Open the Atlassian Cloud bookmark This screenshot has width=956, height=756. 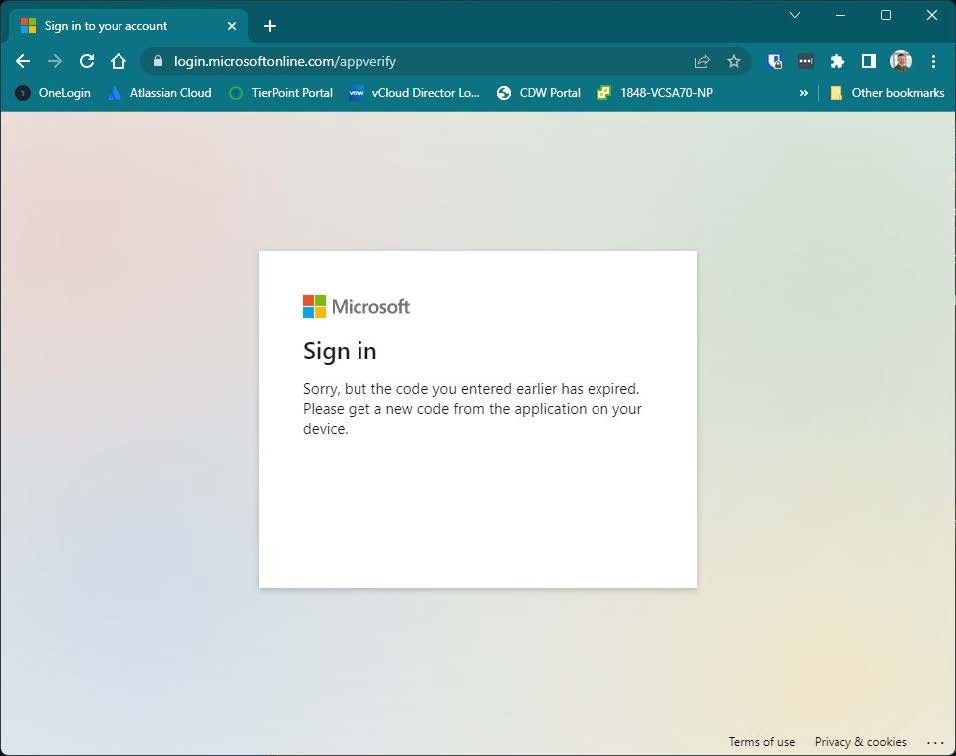[x=160, y=93]
